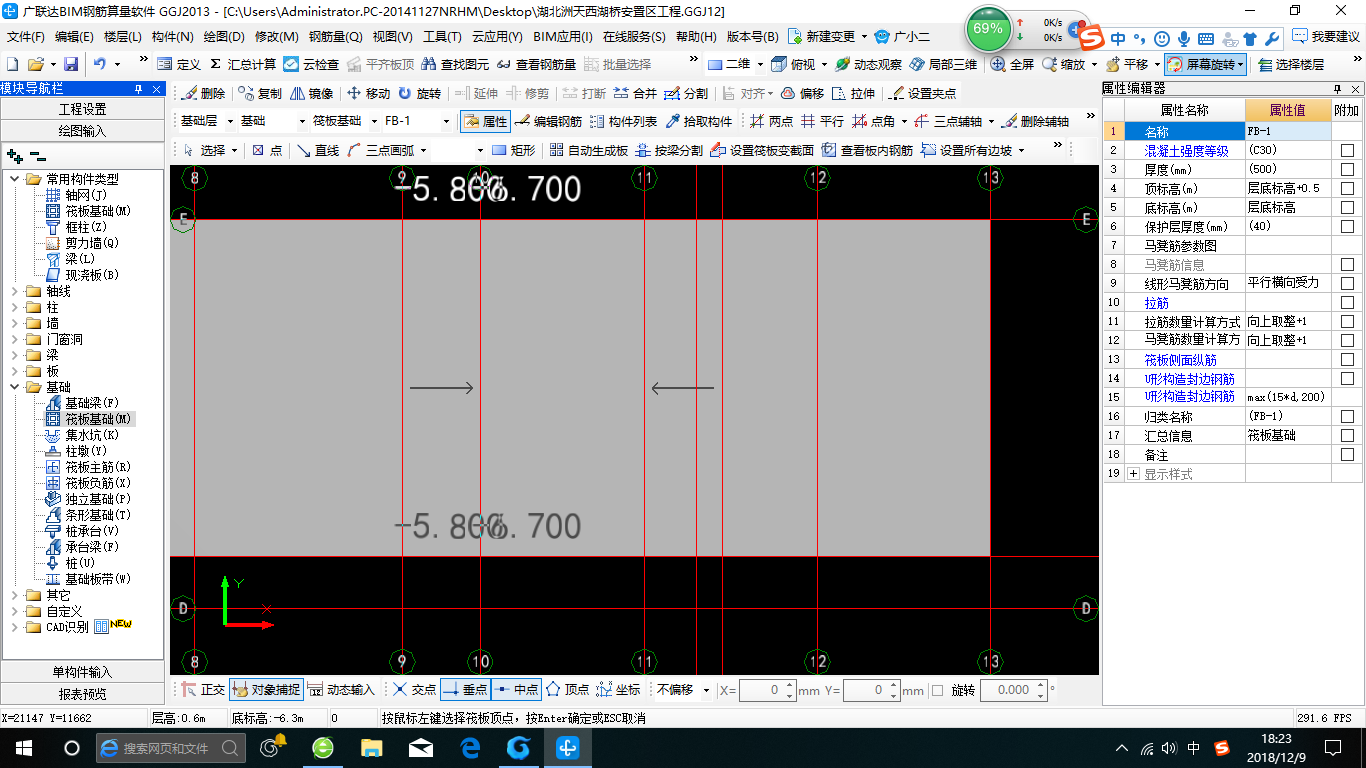Choose the 移动 move tool
The width and height of the screenshot is (1366, 768).
coord(368,93)
